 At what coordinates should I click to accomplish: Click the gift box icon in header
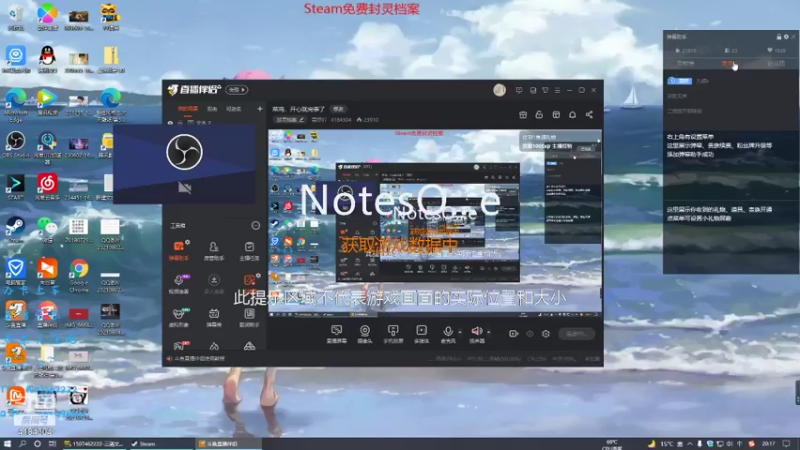tap(523, 115)
